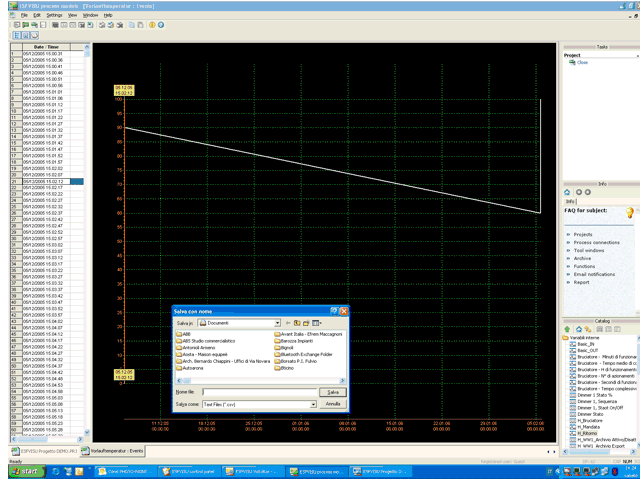This screenshot has width=640, height=480.
Task: Click the copy pages toolbar icon
Action: click(x=132, y=25)
